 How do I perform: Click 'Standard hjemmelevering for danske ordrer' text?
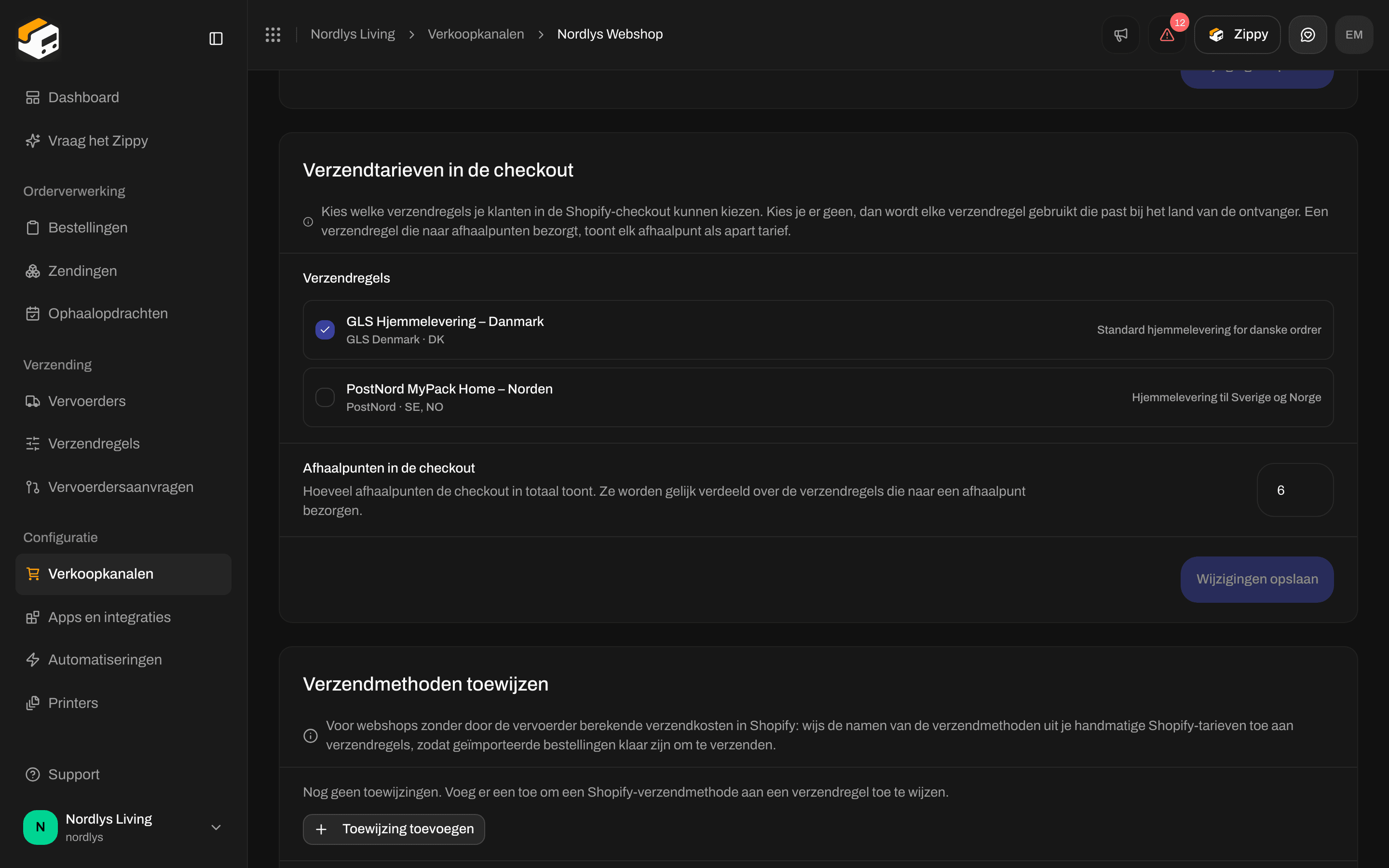point(1209,330)
